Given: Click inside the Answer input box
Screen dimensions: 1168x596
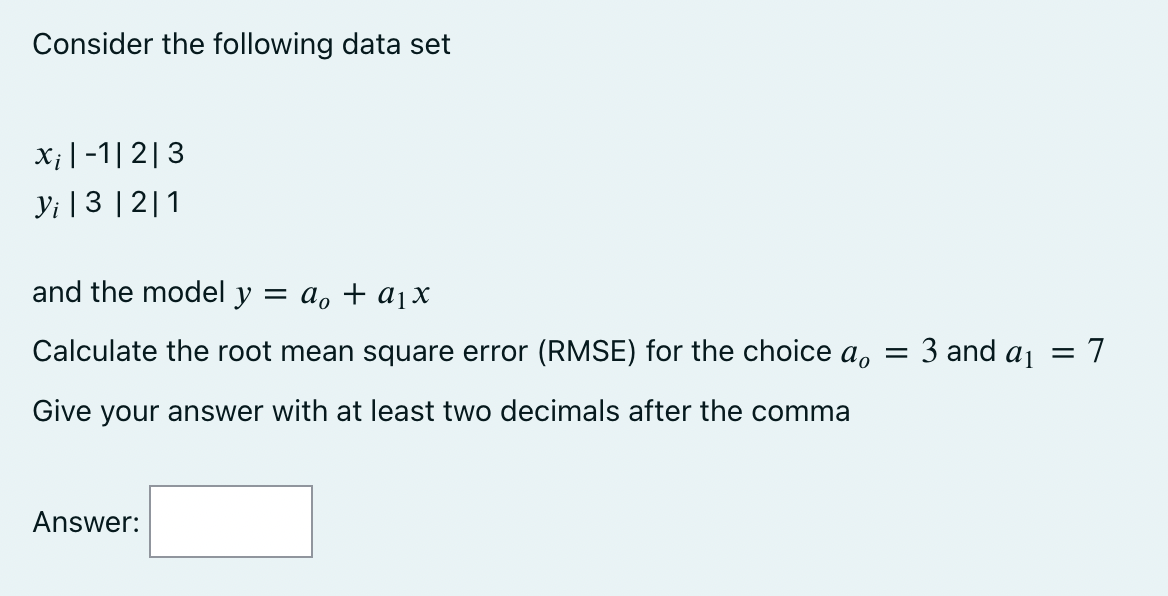Looking at the screenshot, I should pos(229,521).
